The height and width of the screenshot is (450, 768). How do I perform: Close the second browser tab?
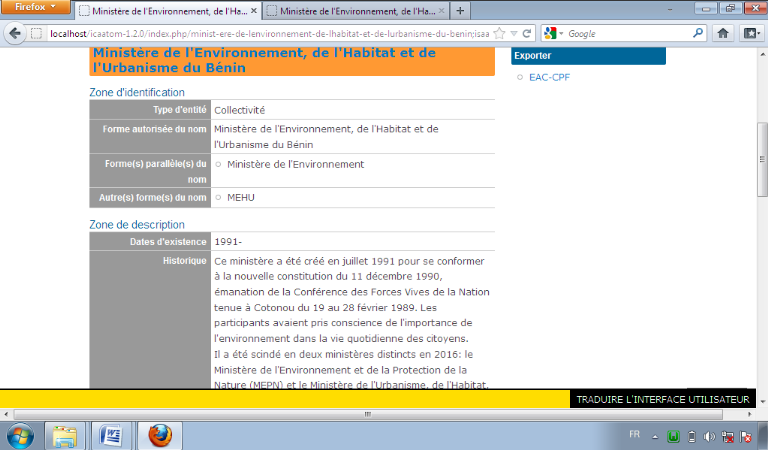coord(441,10)
